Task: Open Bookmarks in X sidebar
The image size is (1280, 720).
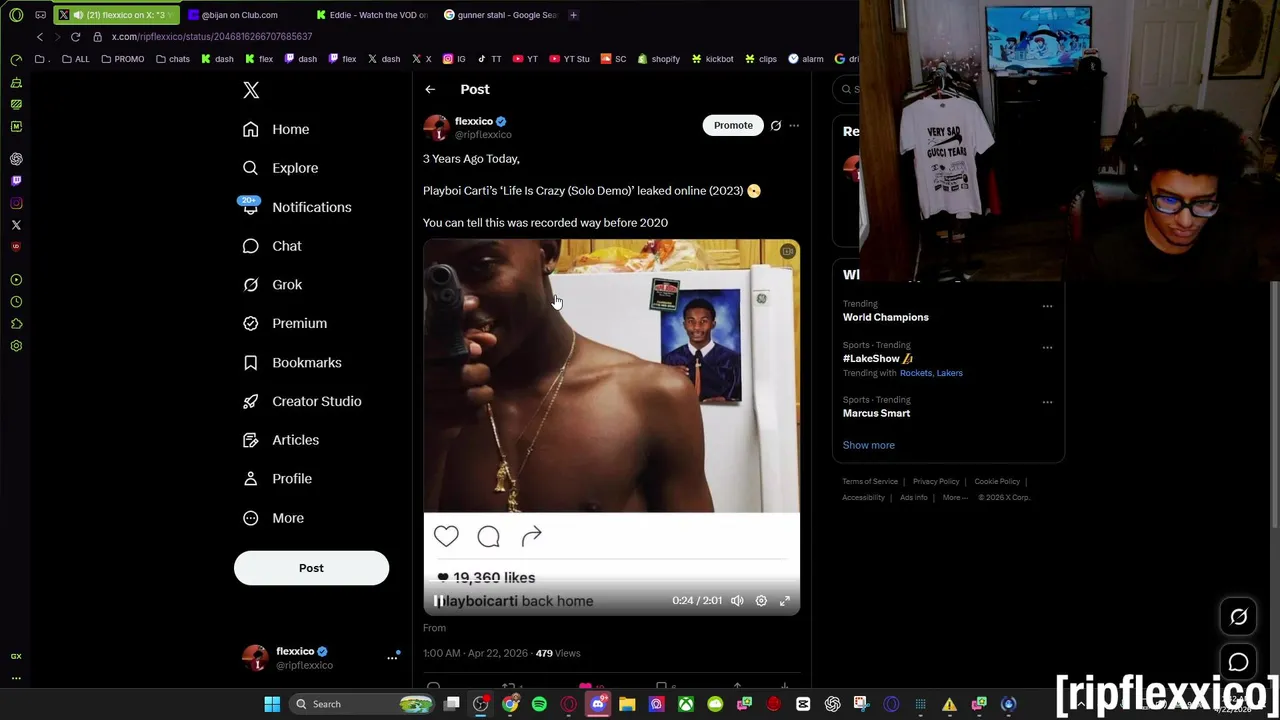Action: click(292, 362)
